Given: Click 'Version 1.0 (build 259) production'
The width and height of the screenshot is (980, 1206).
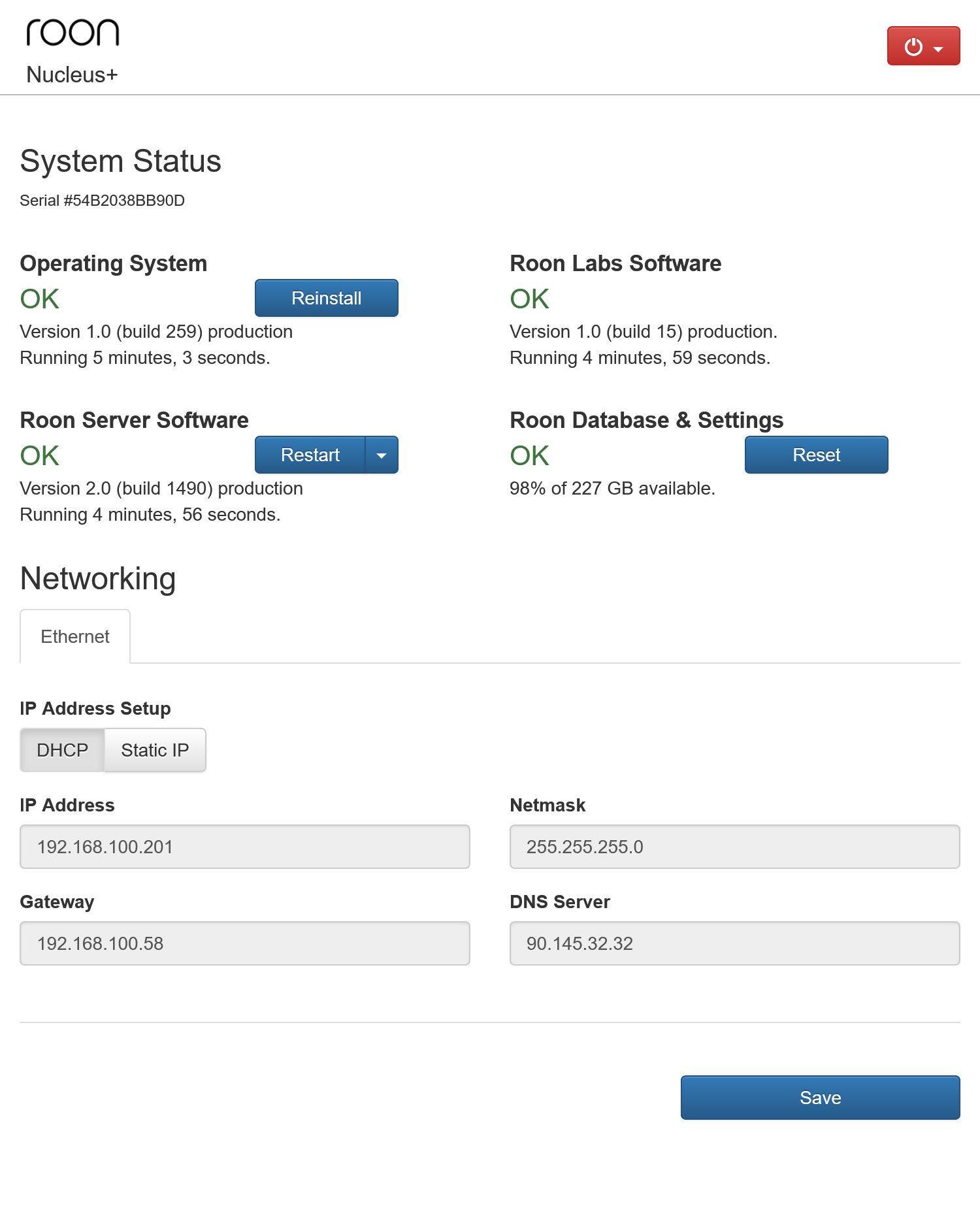Looking at the screenshot, I should pos(156,332).
